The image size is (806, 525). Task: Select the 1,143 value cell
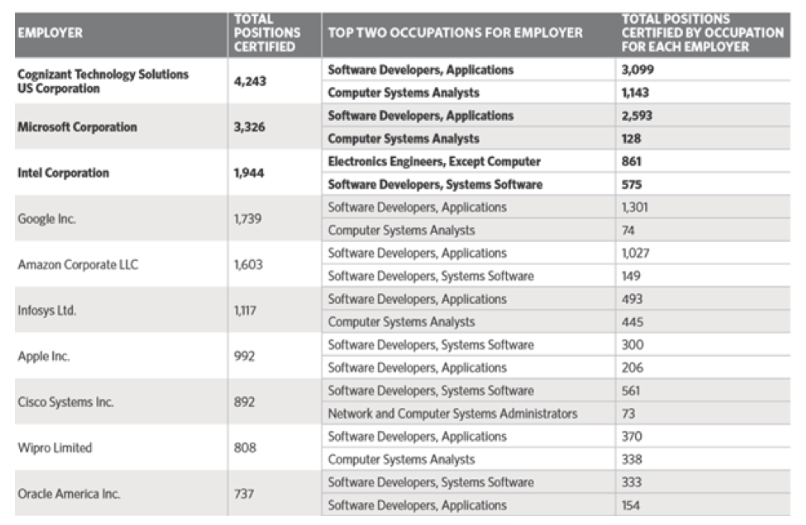point(703,93)
